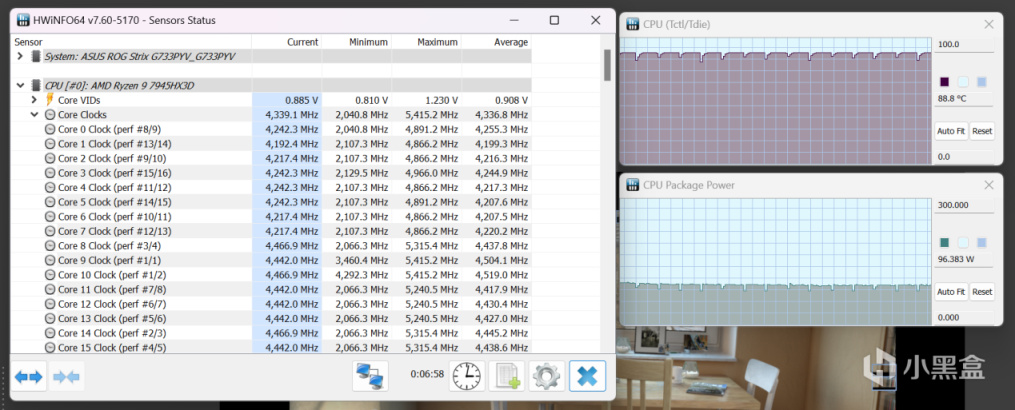Select Core 13 Clock (perf #5/6) row

pos(272,319)
